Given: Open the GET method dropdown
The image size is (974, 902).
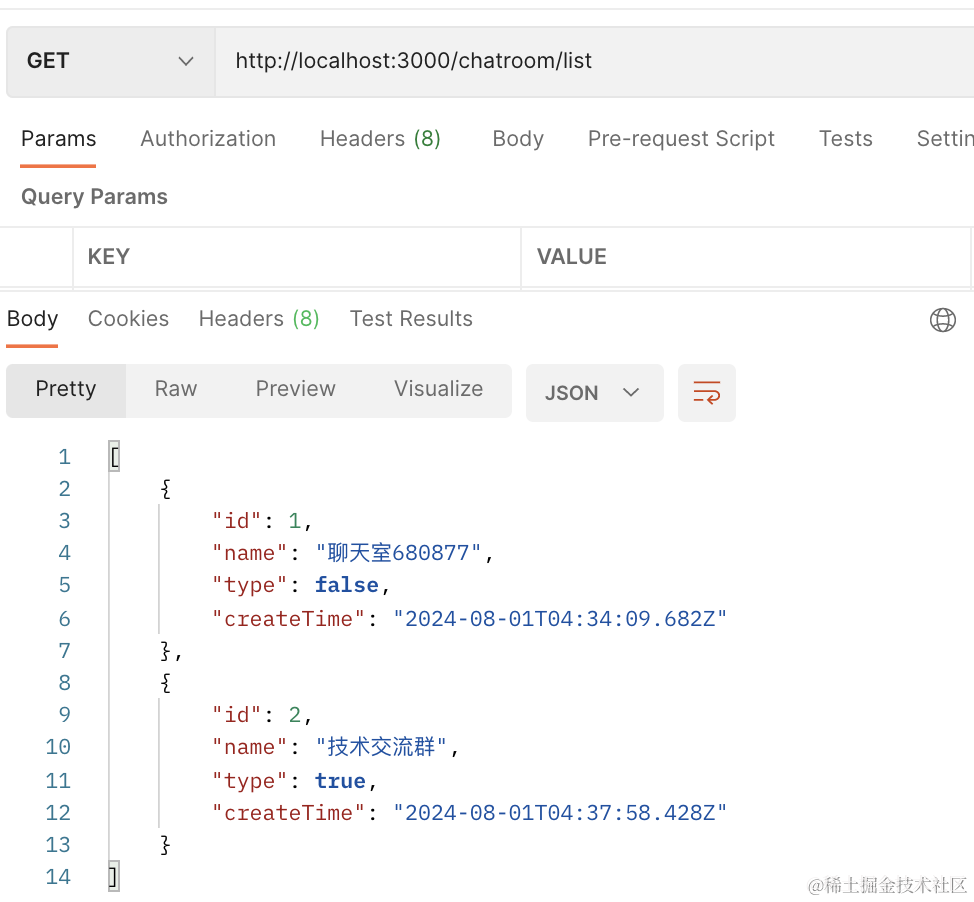Looking at the screenshot, I should point(110,61).
